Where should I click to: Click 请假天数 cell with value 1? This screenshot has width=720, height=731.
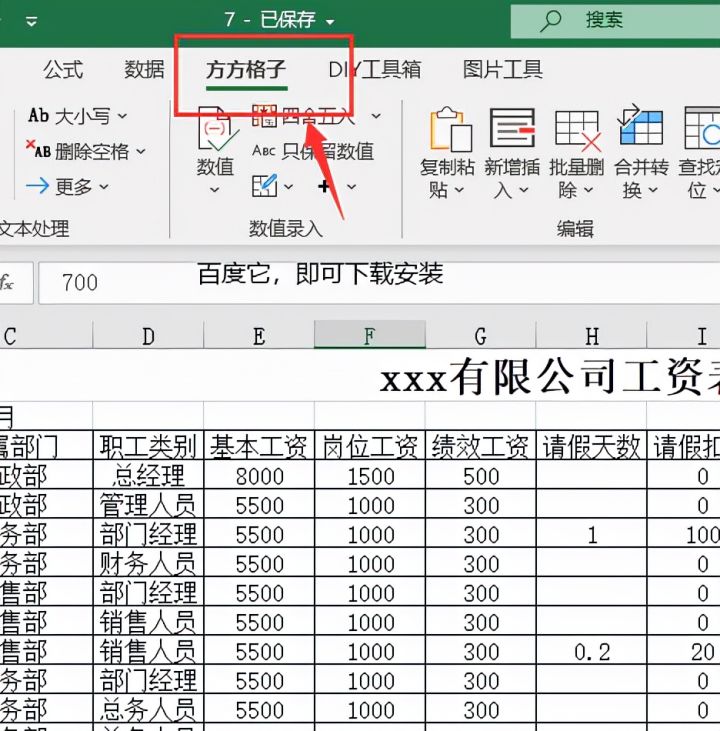click(591, 534)
